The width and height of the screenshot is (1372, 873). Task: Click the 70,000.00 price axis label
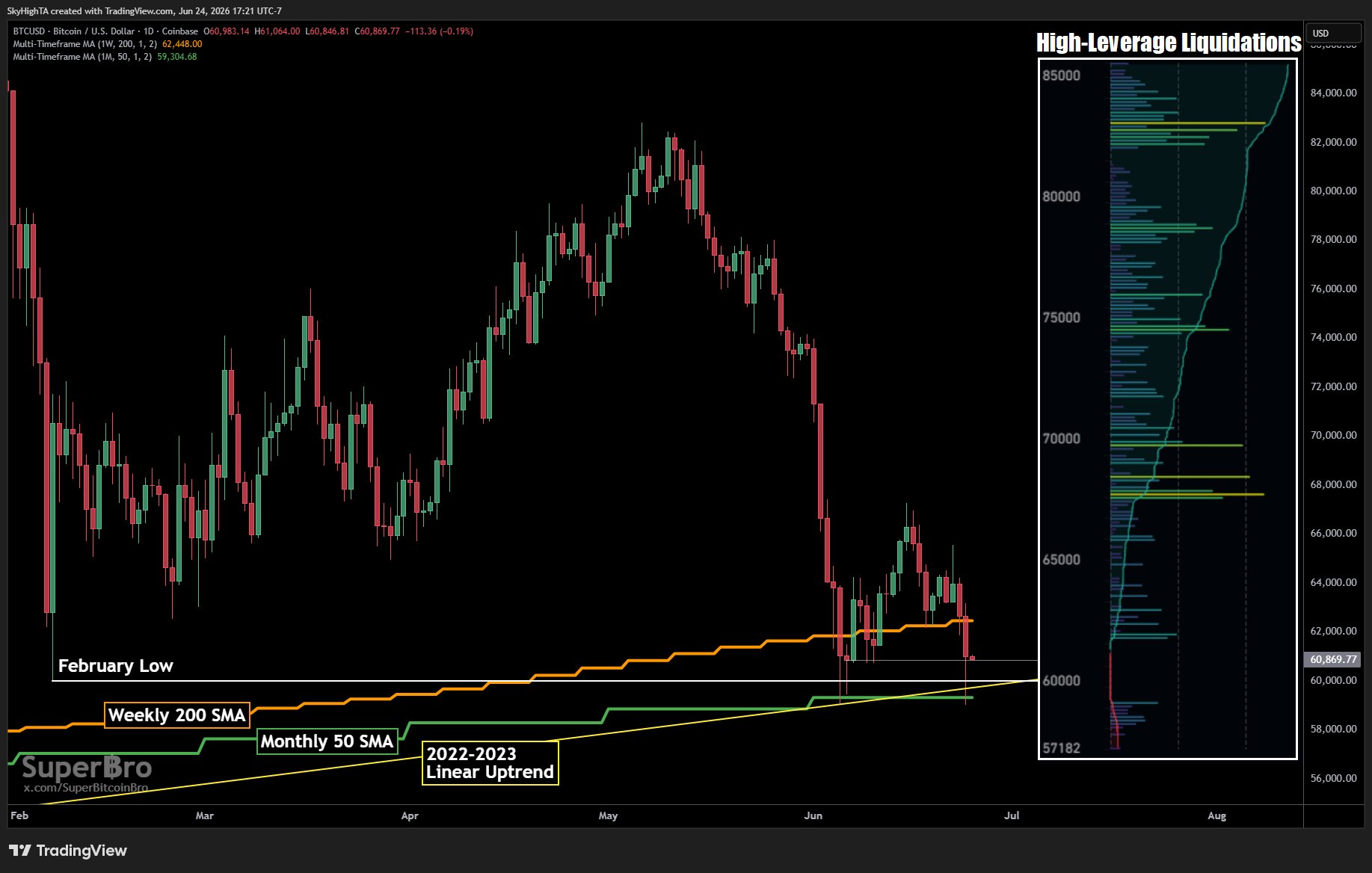pos(1333,435)
